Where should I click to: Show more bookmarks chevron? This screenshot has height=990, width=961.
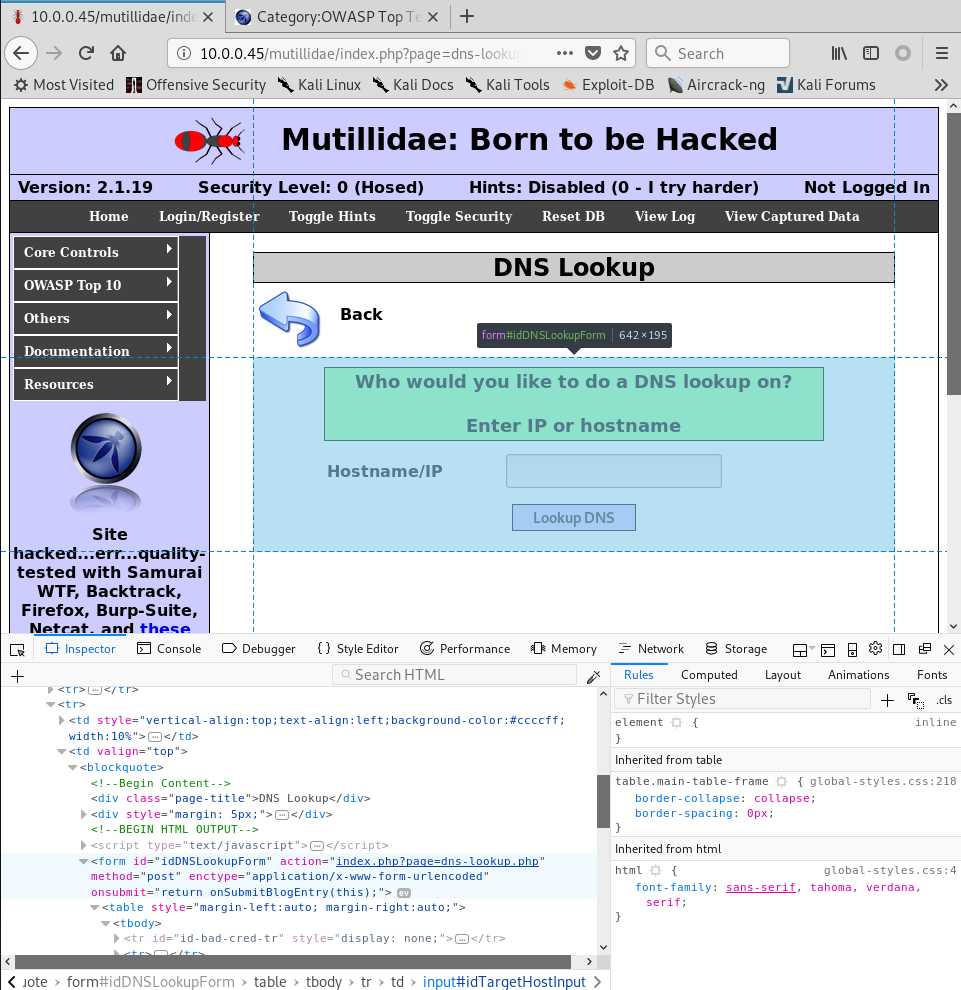tap(941, 85)
